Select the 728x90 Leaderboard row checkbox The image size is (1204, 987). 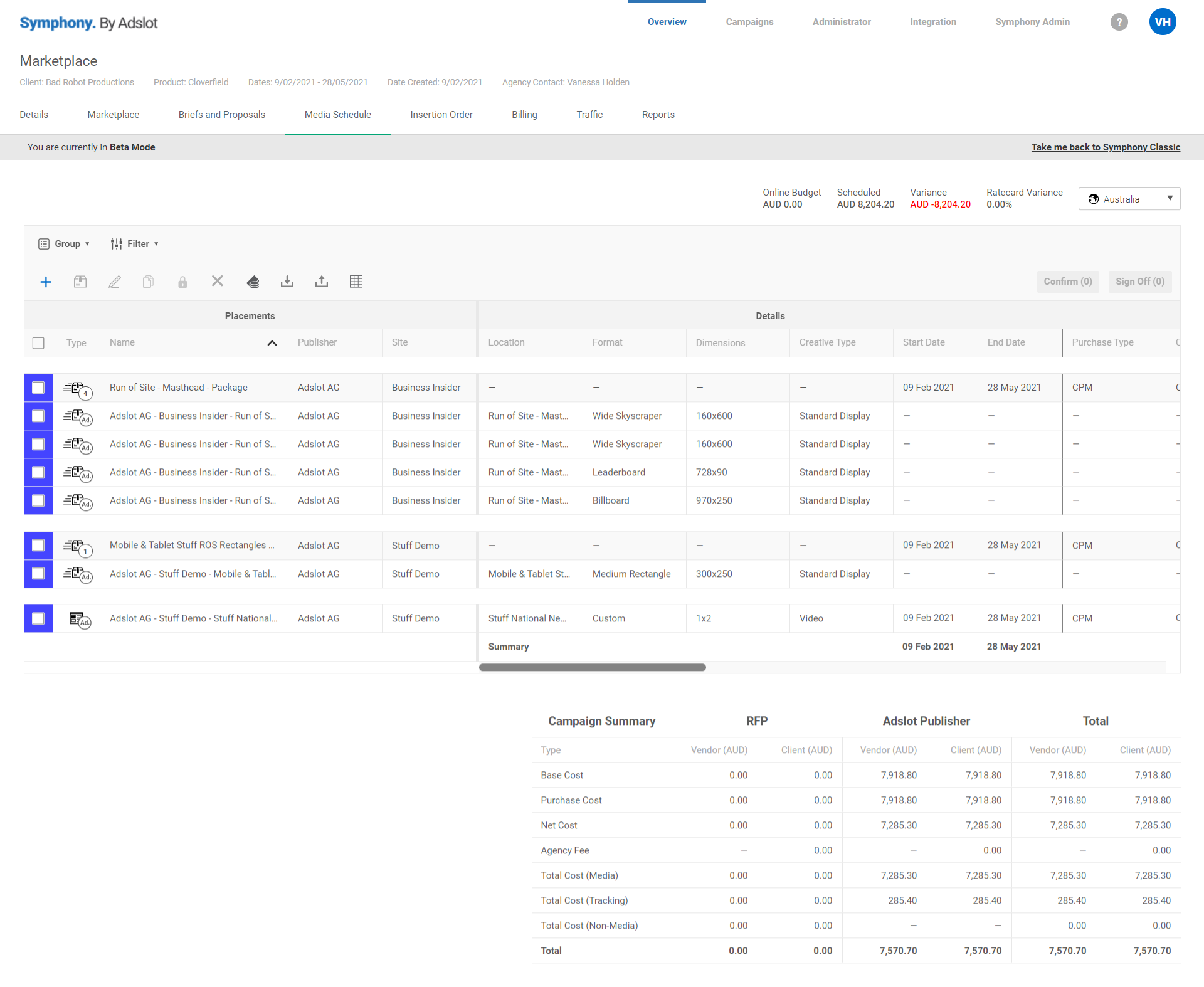coord(38,472)
